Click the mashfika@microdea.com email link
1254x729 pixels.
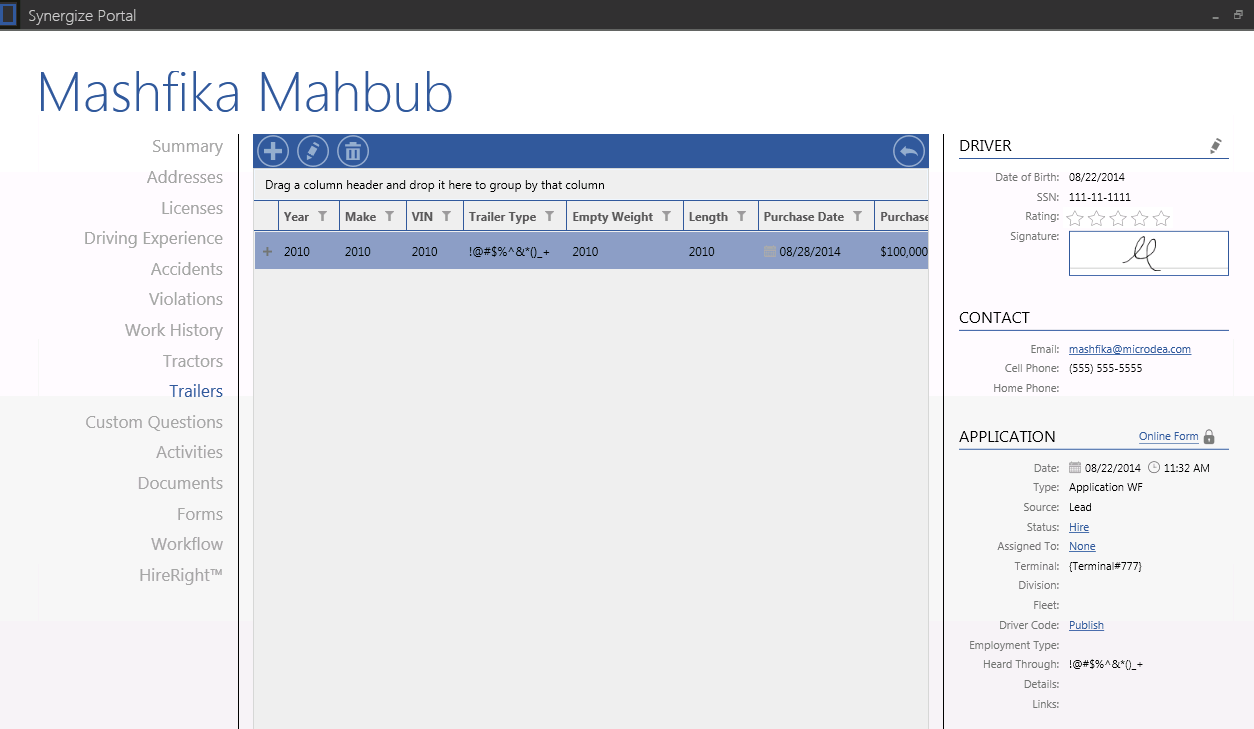1129,349
